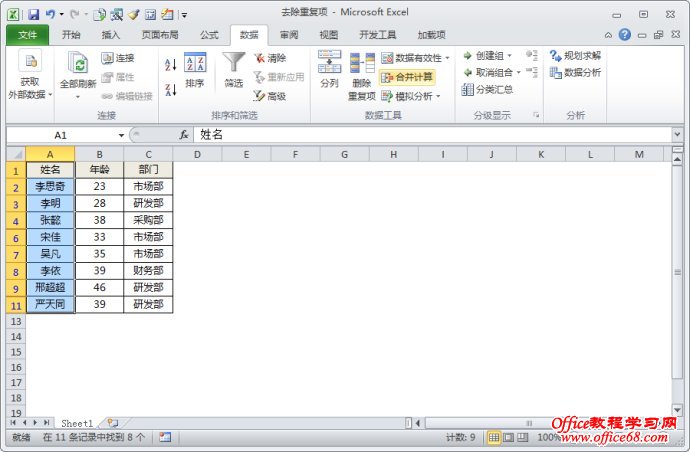Viewport: 690px width, 452px height.
Task: Open the Insert (插入) ribbon tab
Action: (111, 35)
